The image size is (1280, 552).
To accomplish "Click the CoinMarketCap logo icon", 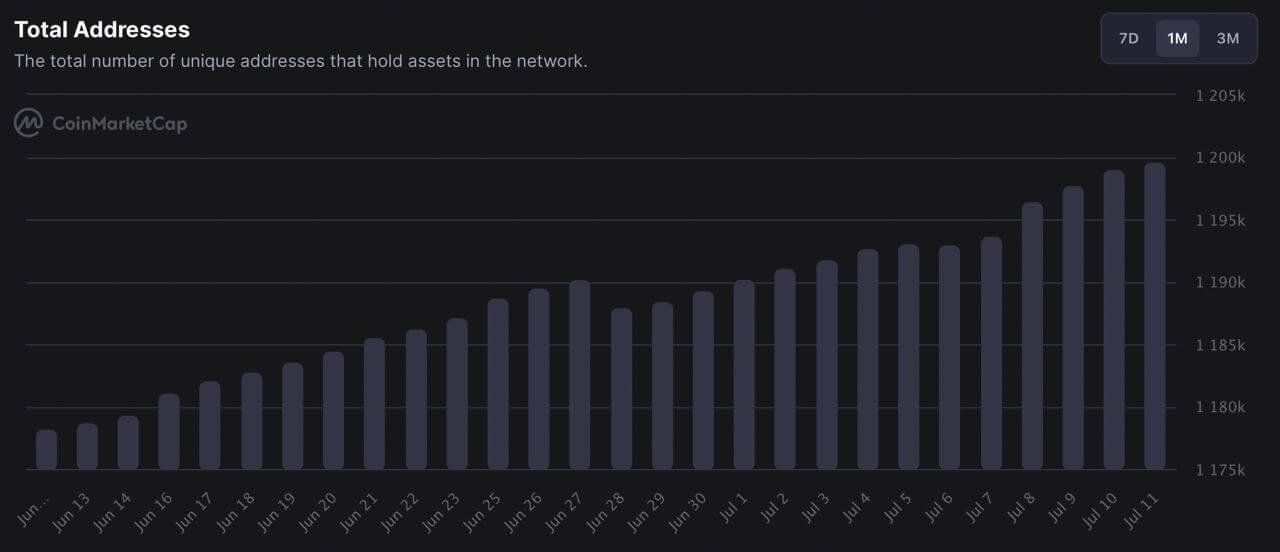I will click(x=28, y=123).
